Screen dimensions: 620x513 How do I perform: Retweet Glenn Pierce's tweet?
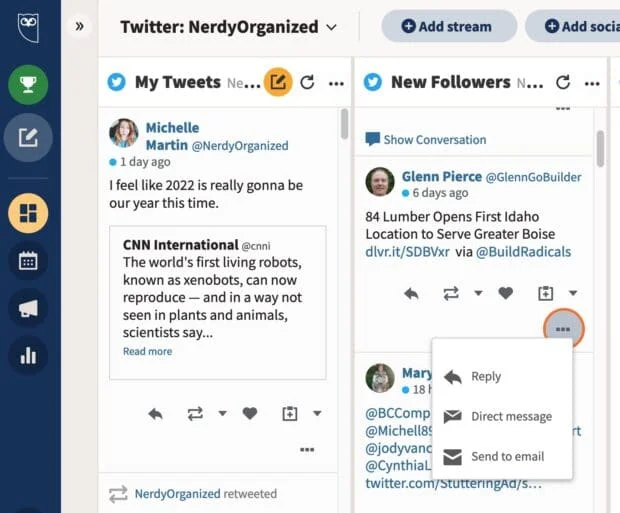(451, 293)
